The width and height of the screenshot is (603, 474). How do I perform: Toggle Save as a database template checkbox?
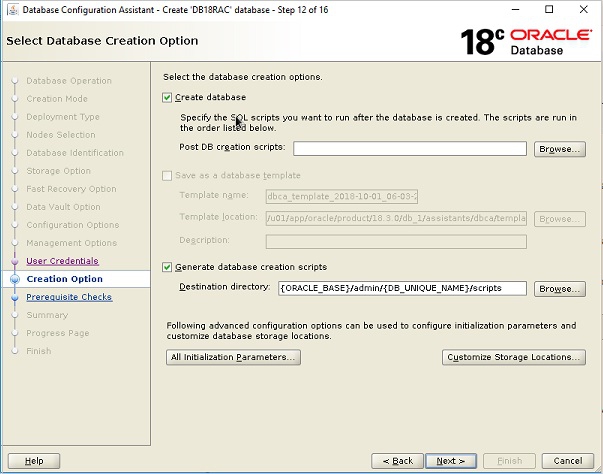pyautogui.click(x=167, y=176)
